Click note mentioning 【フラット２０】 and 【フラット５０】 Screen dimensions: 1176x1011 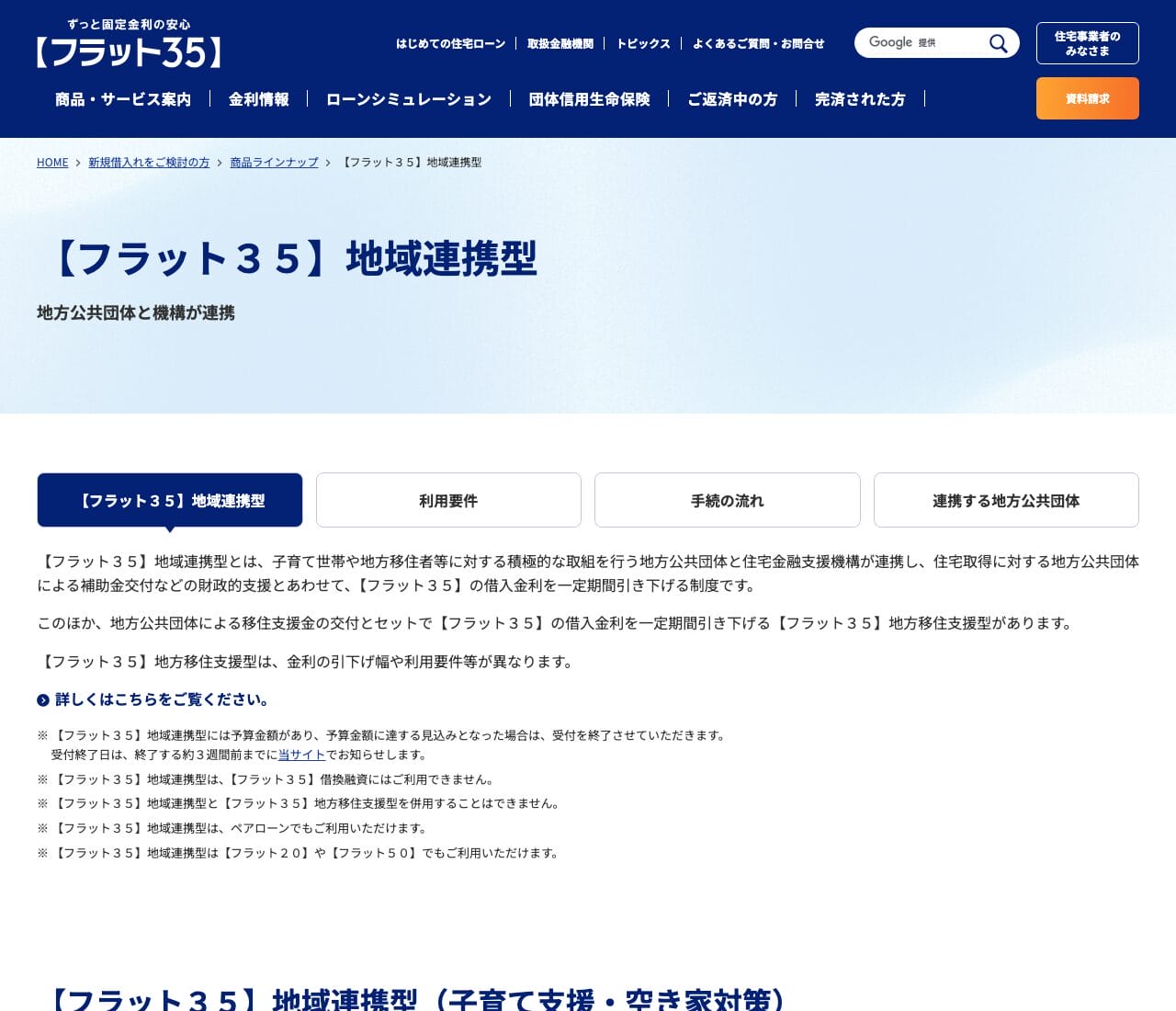[300, 853]
